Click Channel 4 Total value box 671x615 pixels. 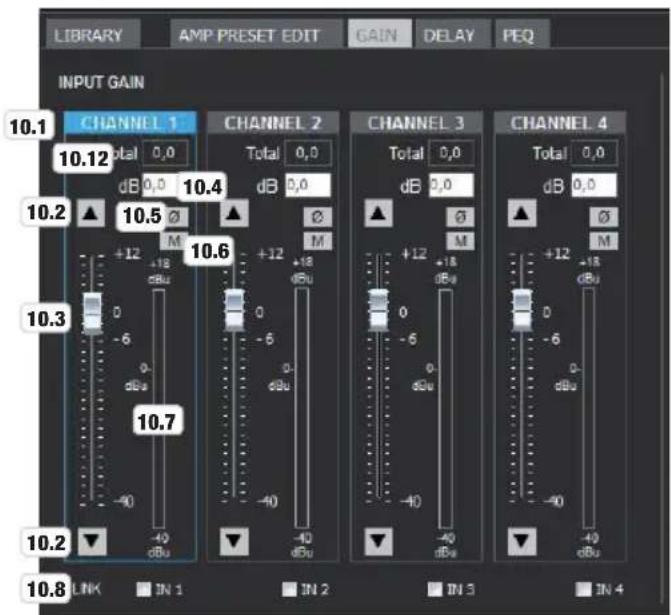[594, 153]
